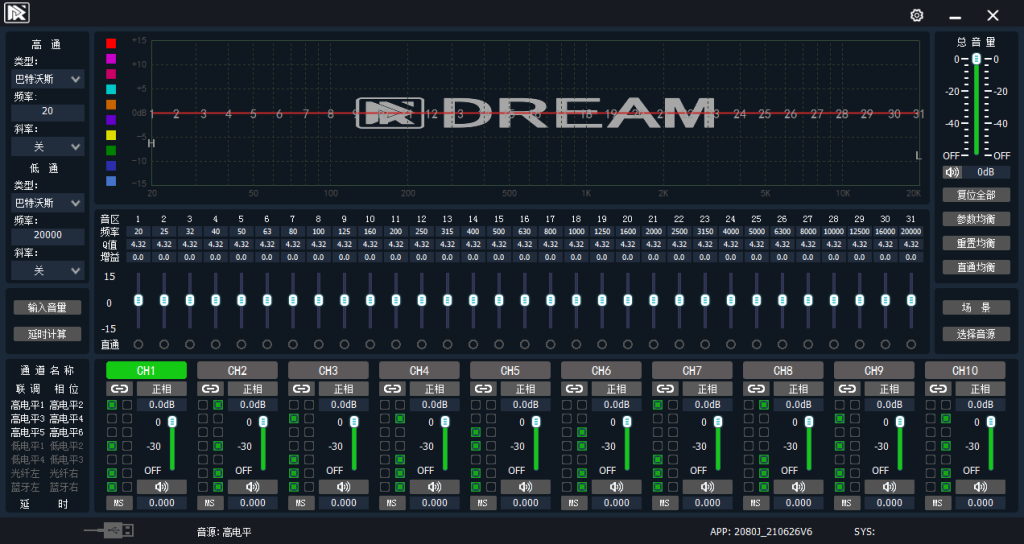Mute CH10 with its speaker icon

pos(980,487)
